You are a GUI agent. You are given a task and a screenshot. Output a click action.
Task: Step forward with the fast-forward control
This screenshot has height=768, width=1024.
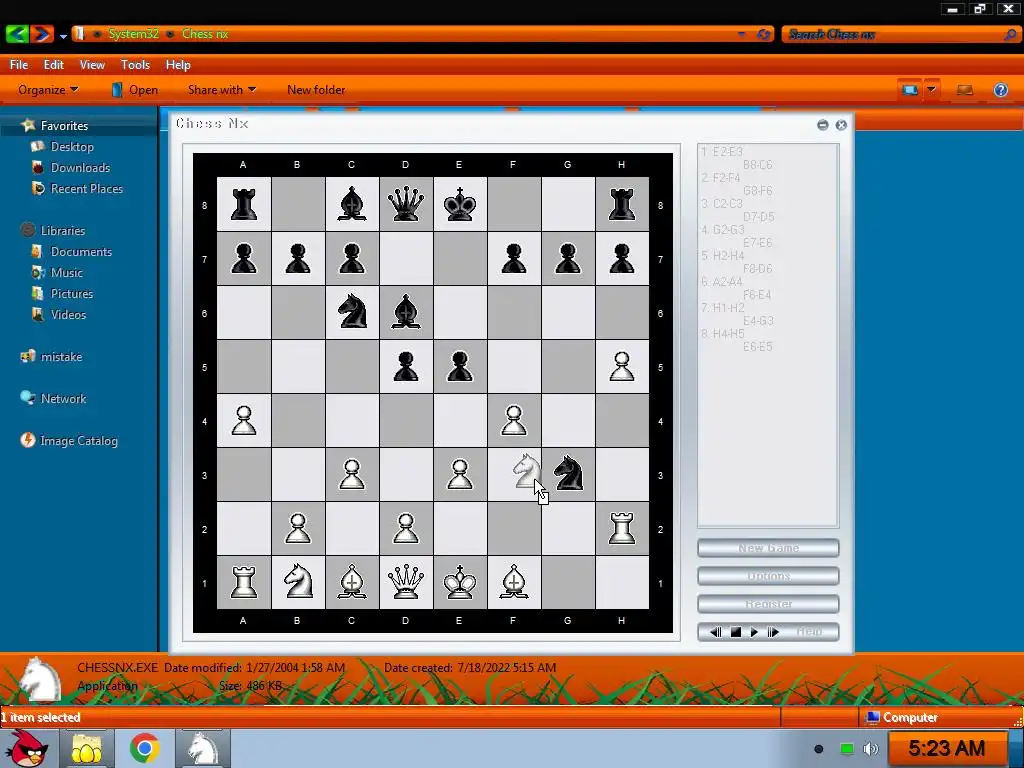pos(773,632)
